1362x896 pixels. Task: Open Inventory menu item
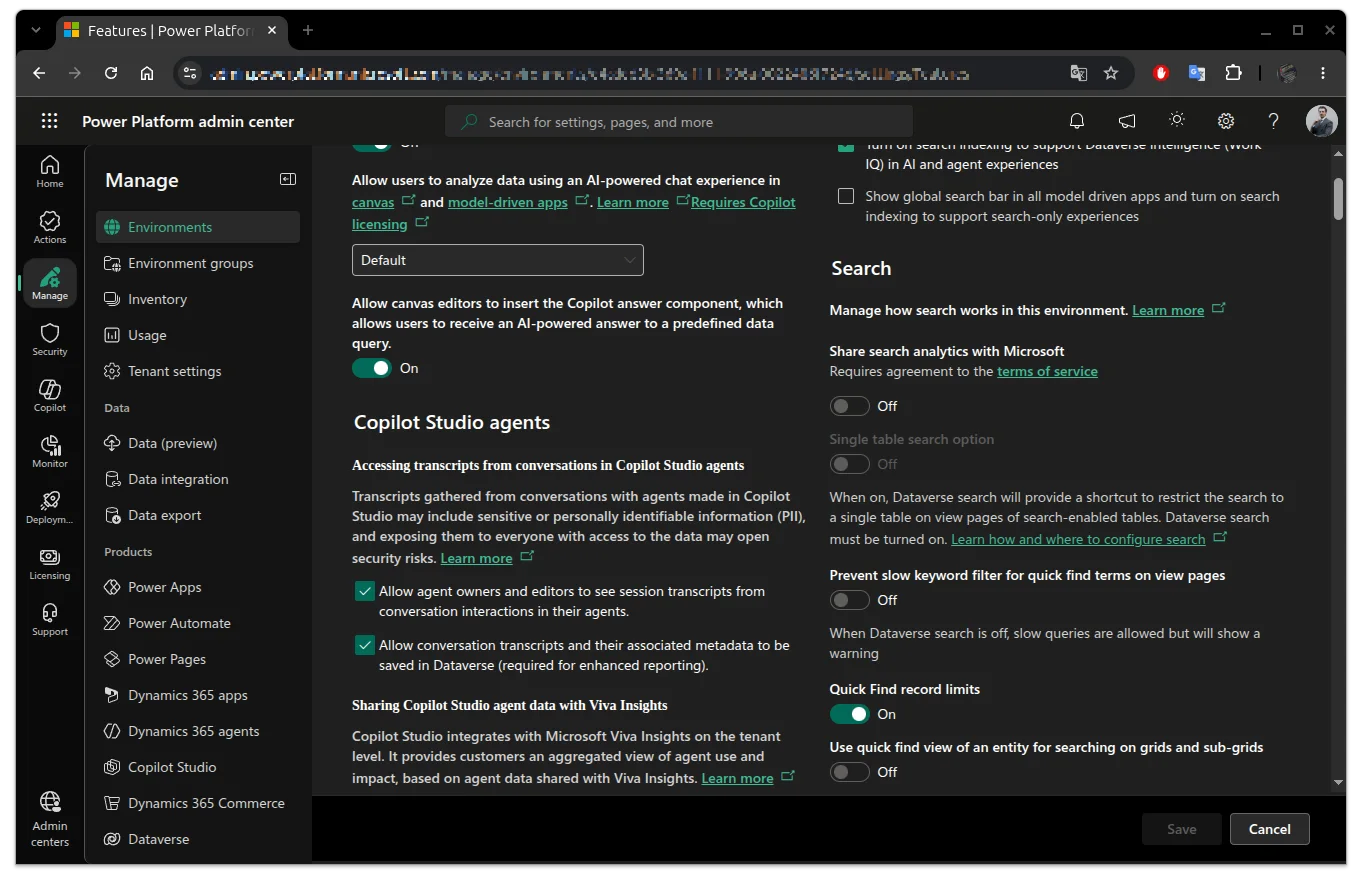click(198, 299)
